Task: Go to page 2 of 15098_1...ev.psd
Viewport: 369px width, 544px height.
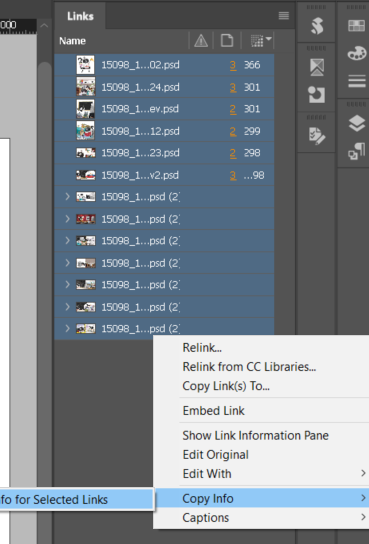Action: coord(233,109)
